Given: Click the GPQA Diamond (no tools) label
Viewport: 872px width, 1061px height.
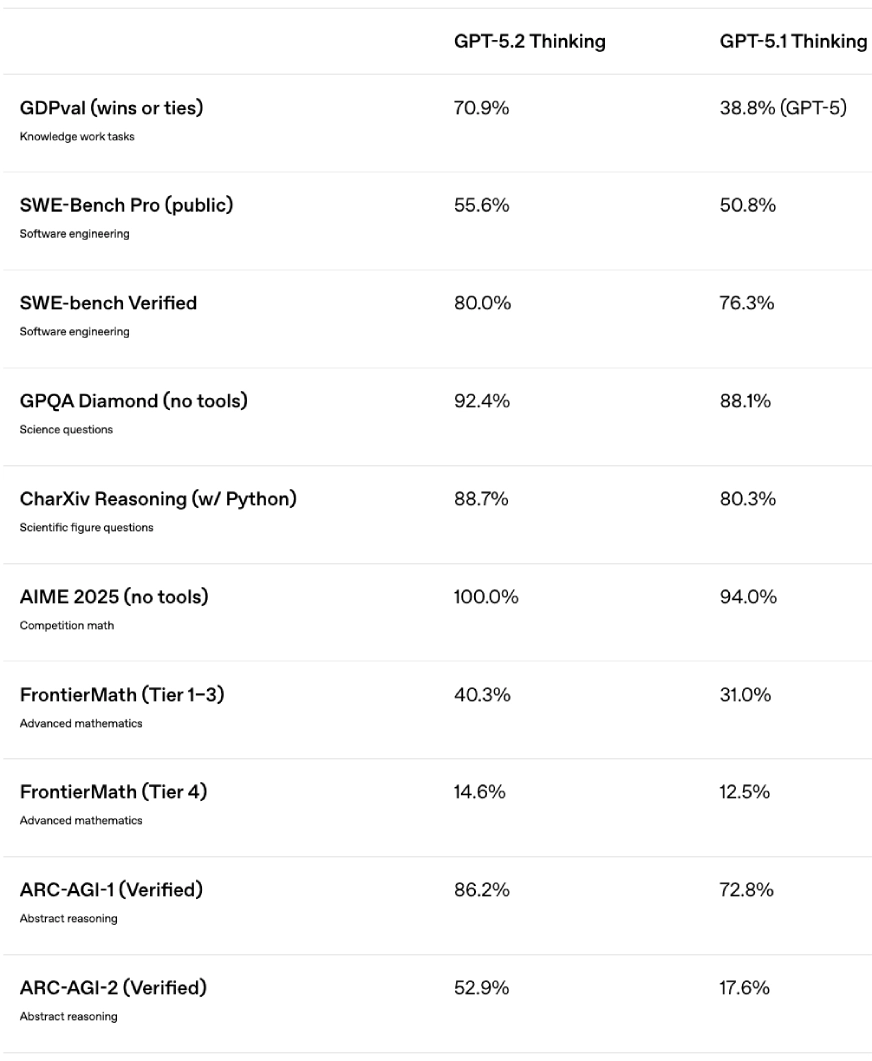Looking at the screenshot, I should pos(134,401).
